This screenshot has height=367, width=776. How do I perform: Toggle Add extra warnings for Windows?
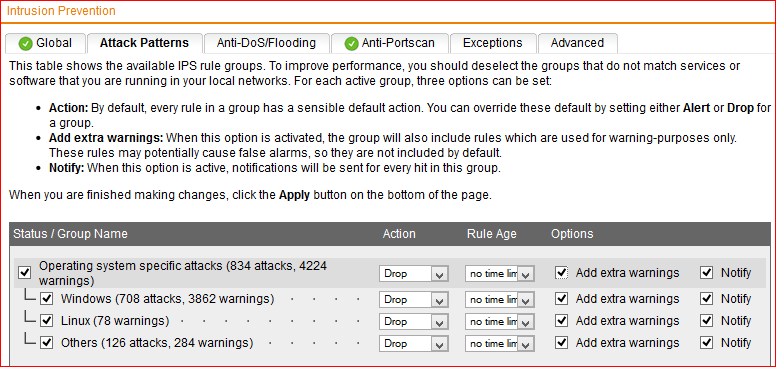tap(561, 299)
